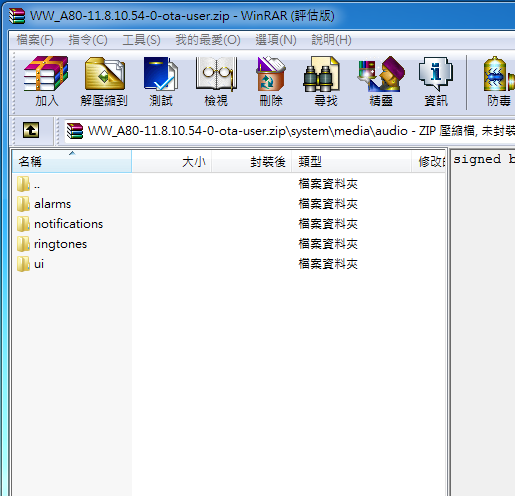Screen dimensions: 515x496
Task: Open the 工具(S) menu
Action: point(141,40)
